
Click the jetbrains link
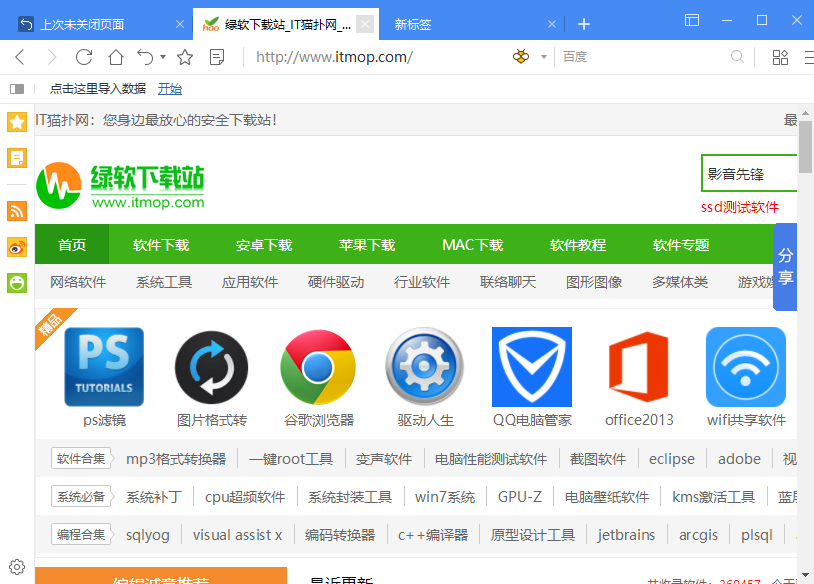[x=626, y=535]
